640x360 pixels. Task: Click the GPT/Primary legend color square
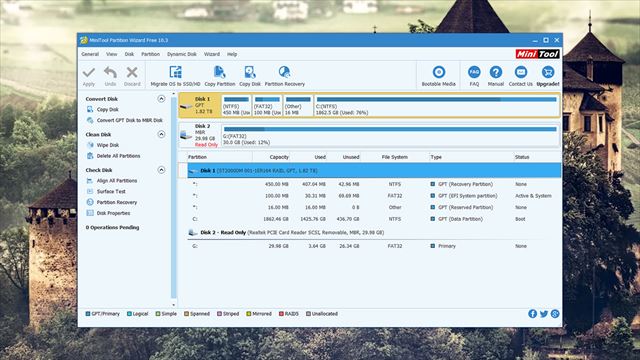(88, 314)
